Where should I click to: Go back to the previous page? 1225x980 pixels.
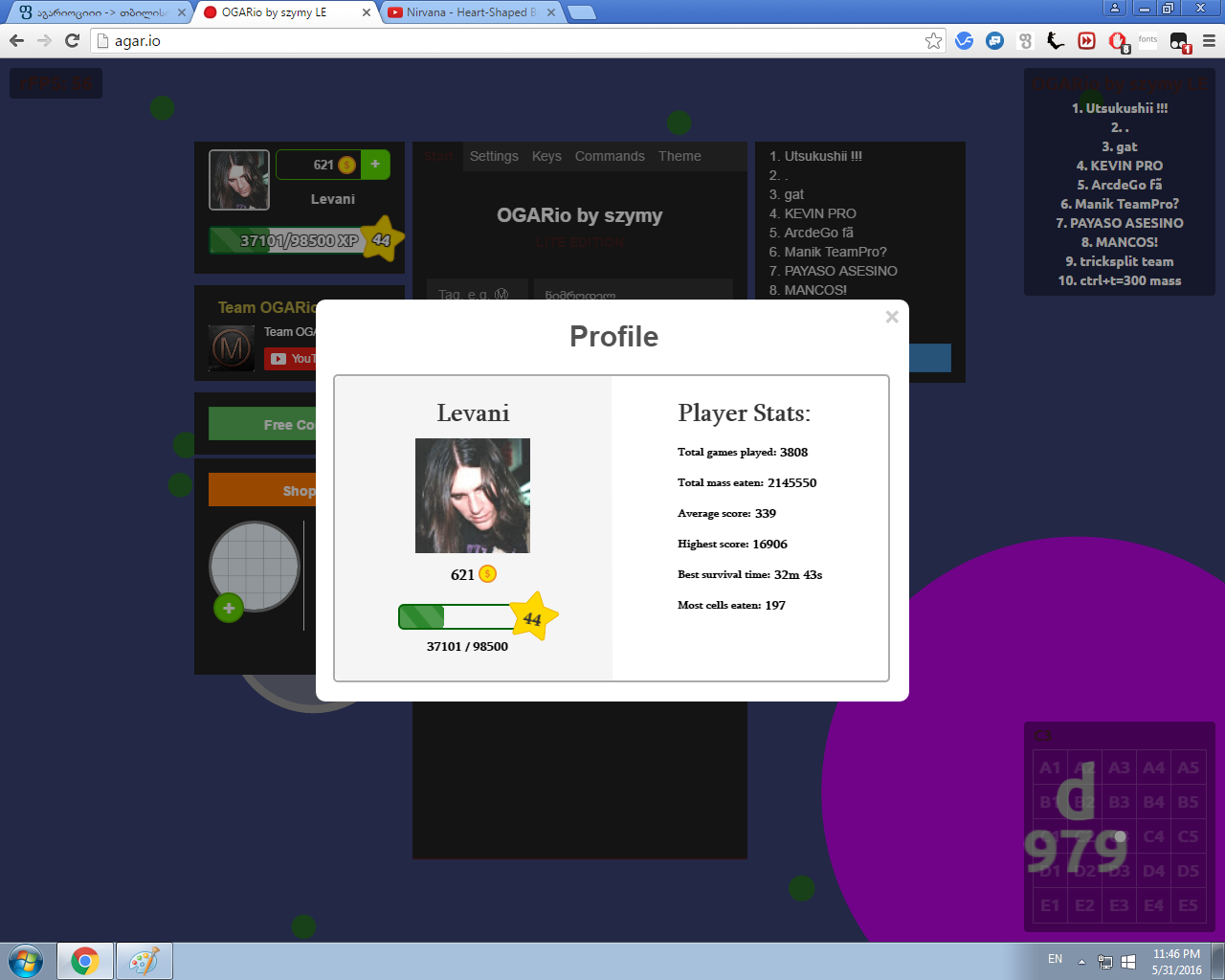click(x=16, y=40)
